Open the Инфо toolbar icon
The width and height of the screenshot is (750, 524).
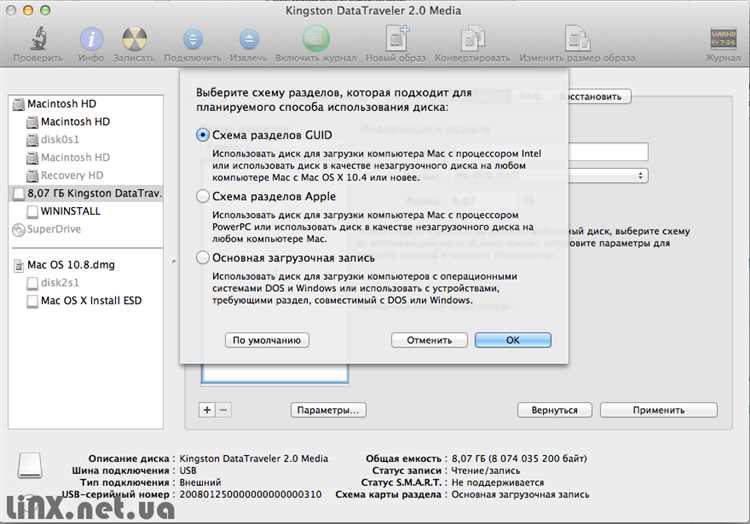click(91, 39)
